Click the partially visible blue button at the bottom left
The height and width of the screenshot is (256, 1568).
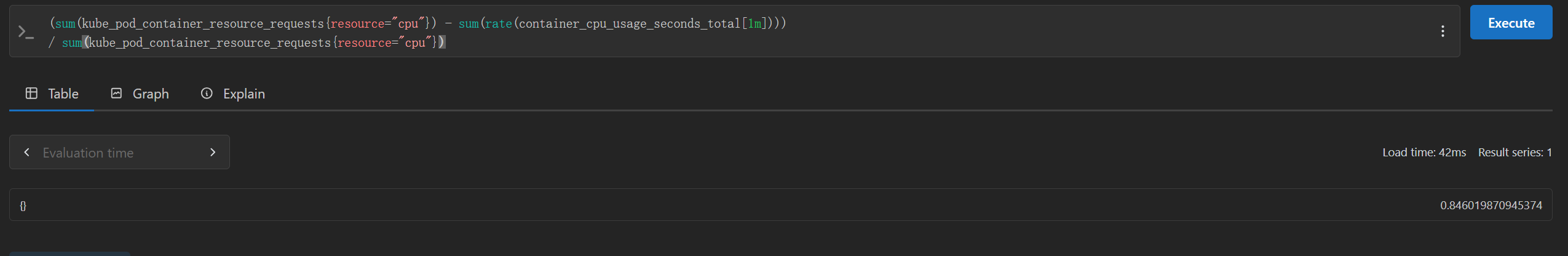[x=69, y=254]
